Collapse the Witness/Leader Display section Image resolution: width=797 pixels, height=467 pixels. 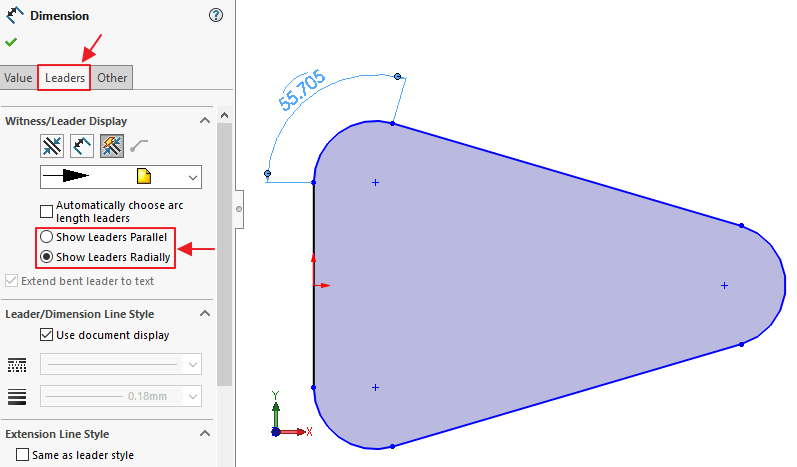pos(205,120)
